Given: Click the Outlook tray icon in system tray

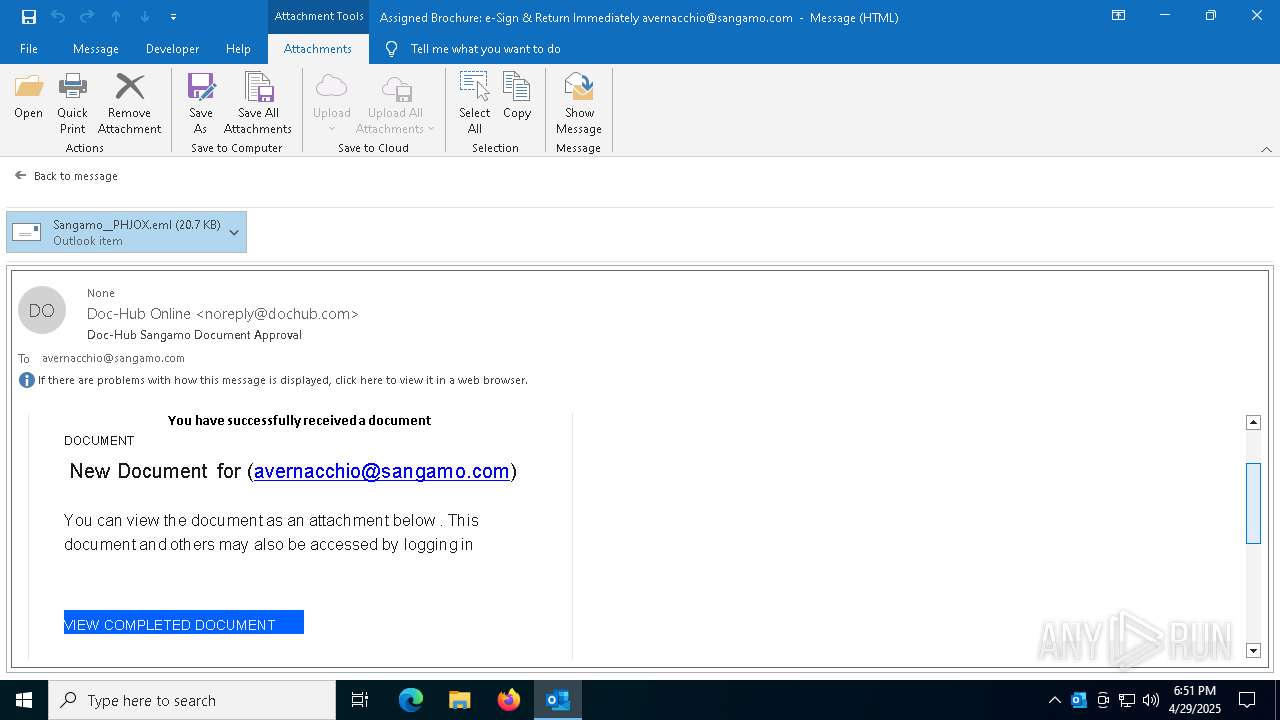Looking at the screenshot, I should click(1079, 700).
